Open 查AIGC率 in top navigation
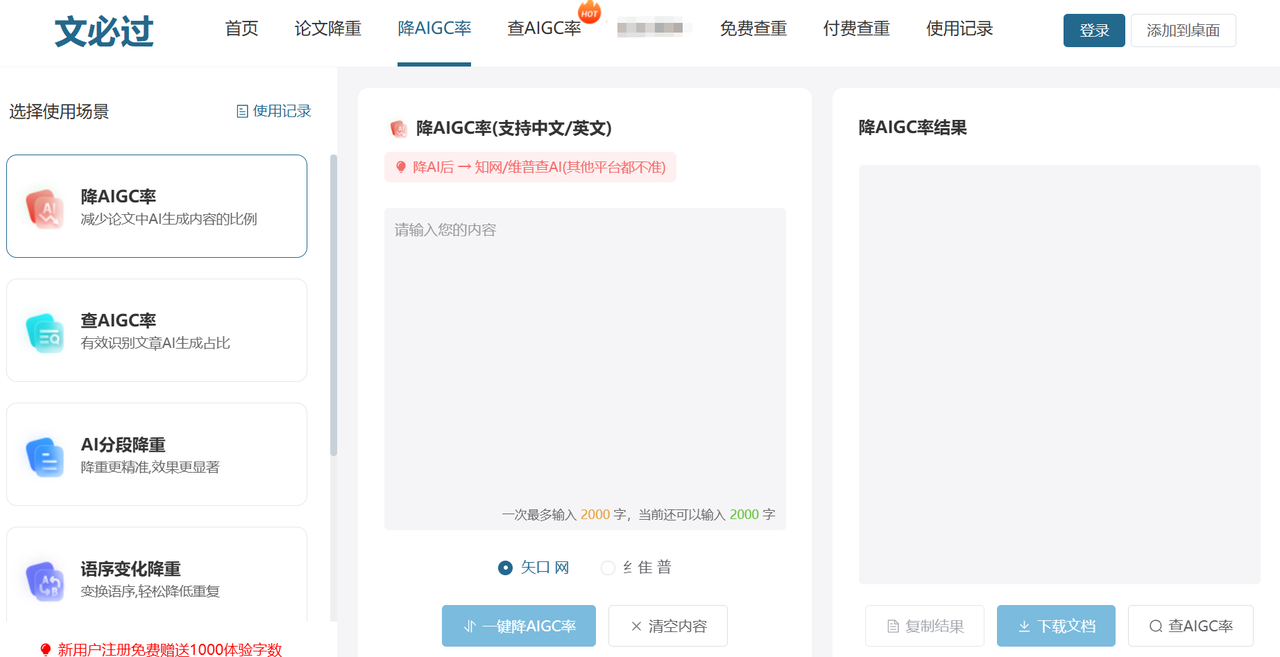 click(544, 29)
